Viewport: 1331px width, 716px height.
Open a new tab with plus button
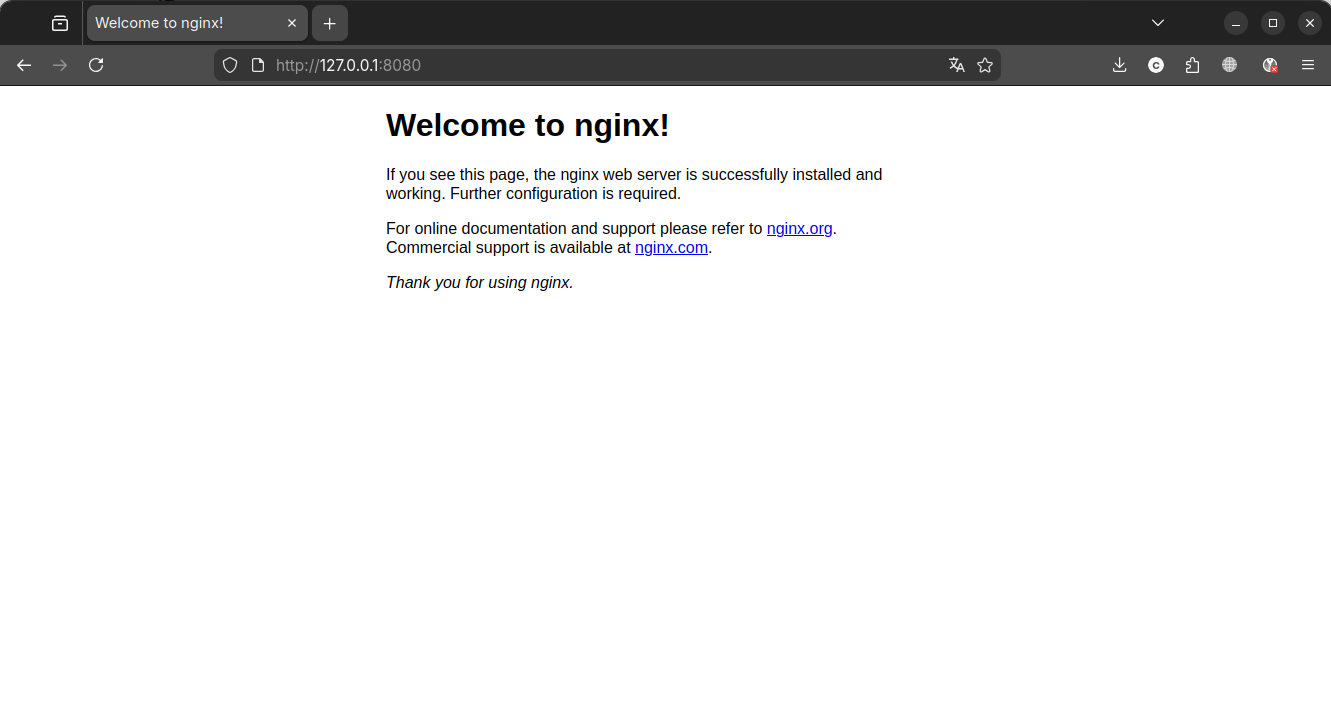(330, 23)
